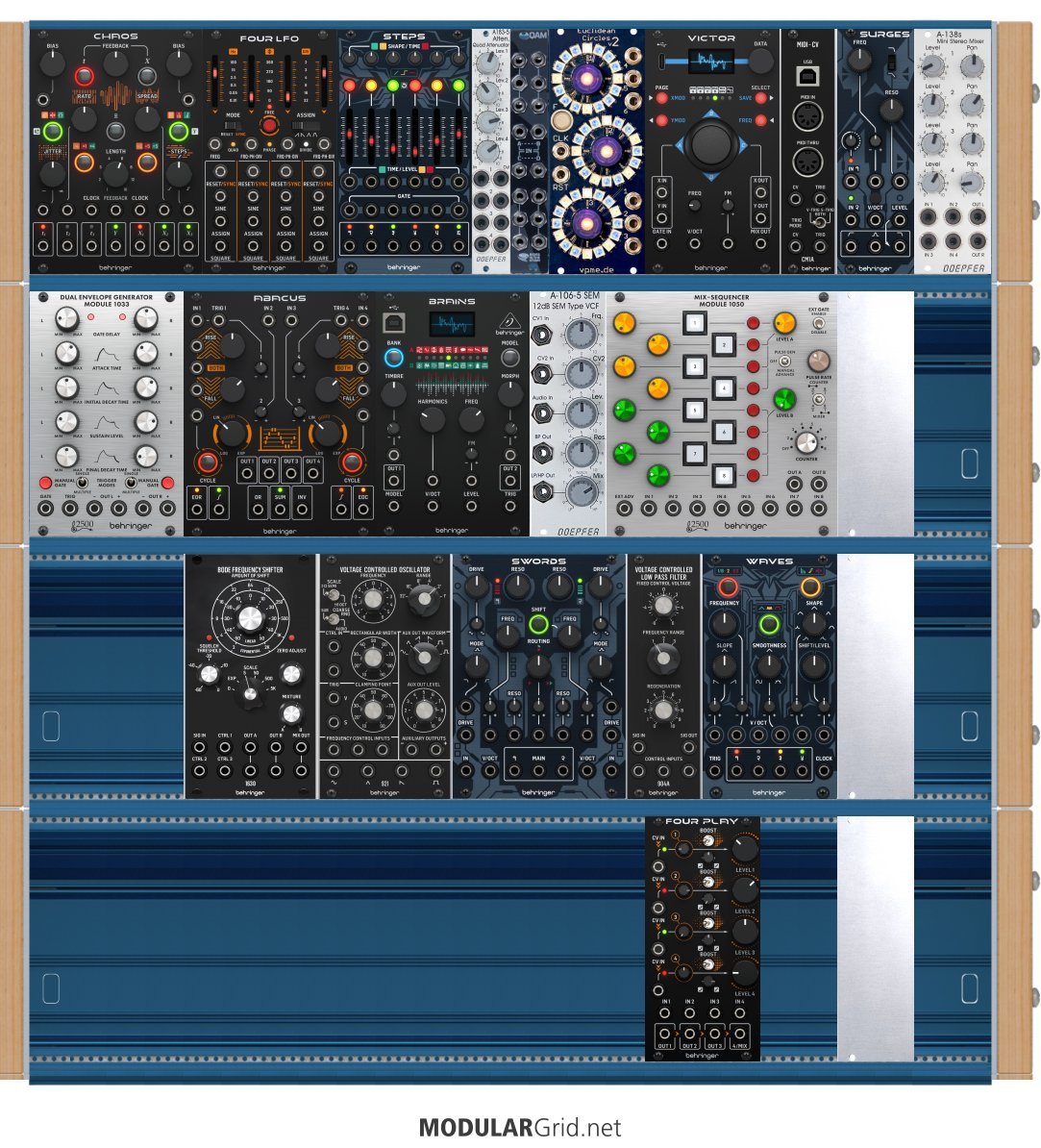
Task: Click the Victor waveform display screen
Action: (711, 62)
